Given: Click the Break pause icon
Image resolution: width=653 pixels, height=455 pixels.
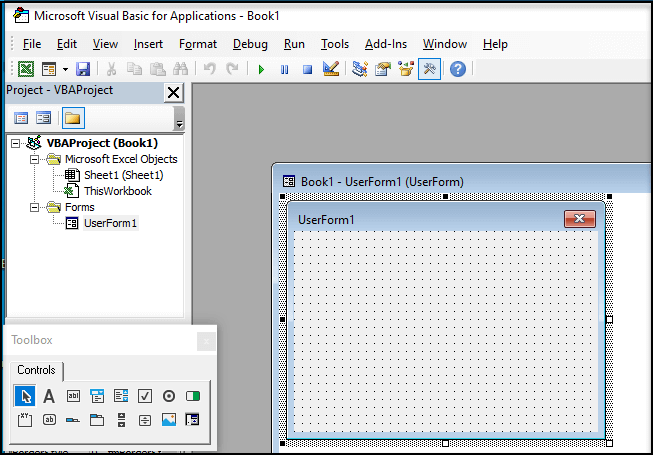Looking at the screenshot, I should point(284,70).
